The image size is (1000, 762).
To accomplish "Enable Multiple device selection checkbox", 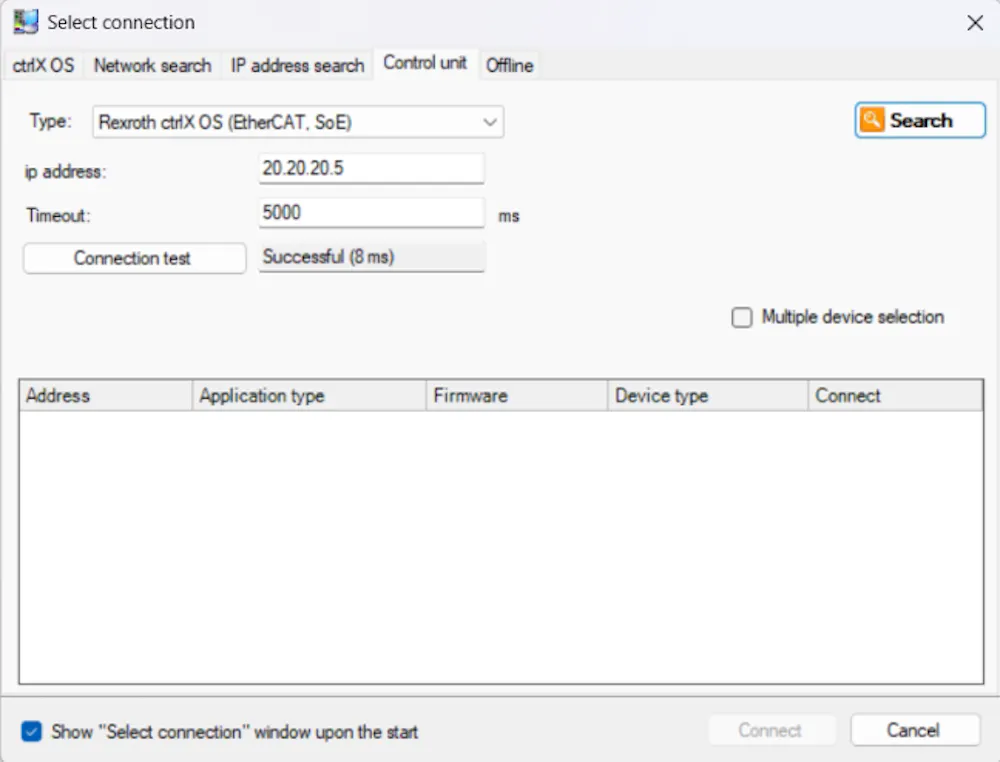I will [x=742, y=318].
